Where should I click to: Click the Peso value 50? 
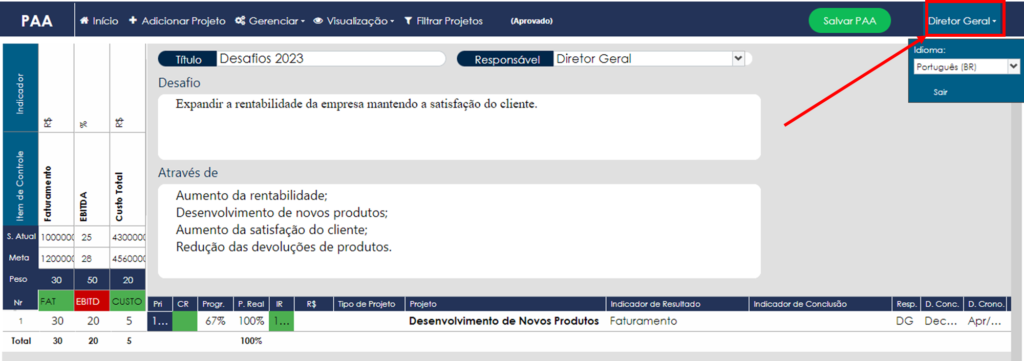pos(91,279)
